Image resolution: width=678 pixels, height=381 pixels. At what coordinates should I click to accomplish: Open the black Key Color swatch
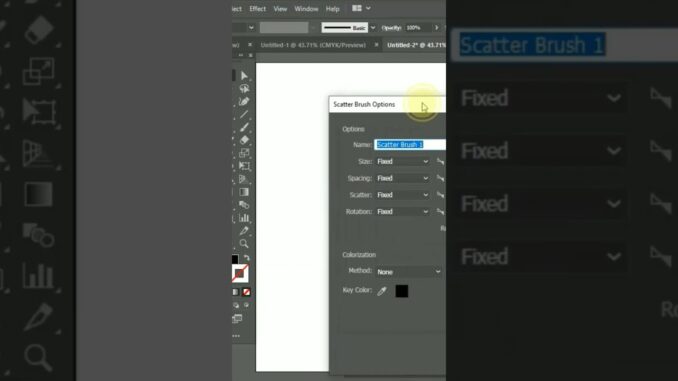pos(402,291)
